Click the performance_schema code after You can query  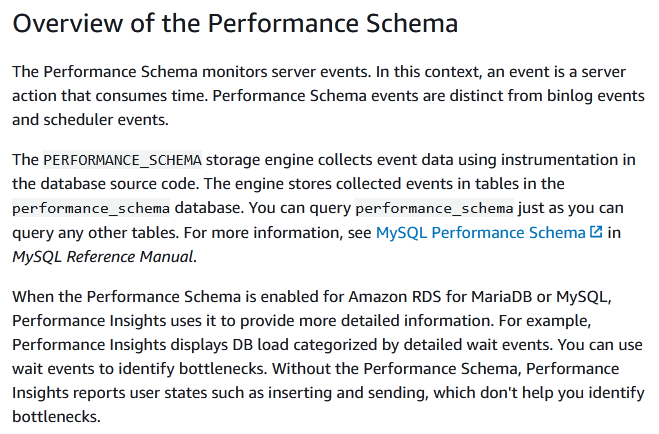[434, 208]
